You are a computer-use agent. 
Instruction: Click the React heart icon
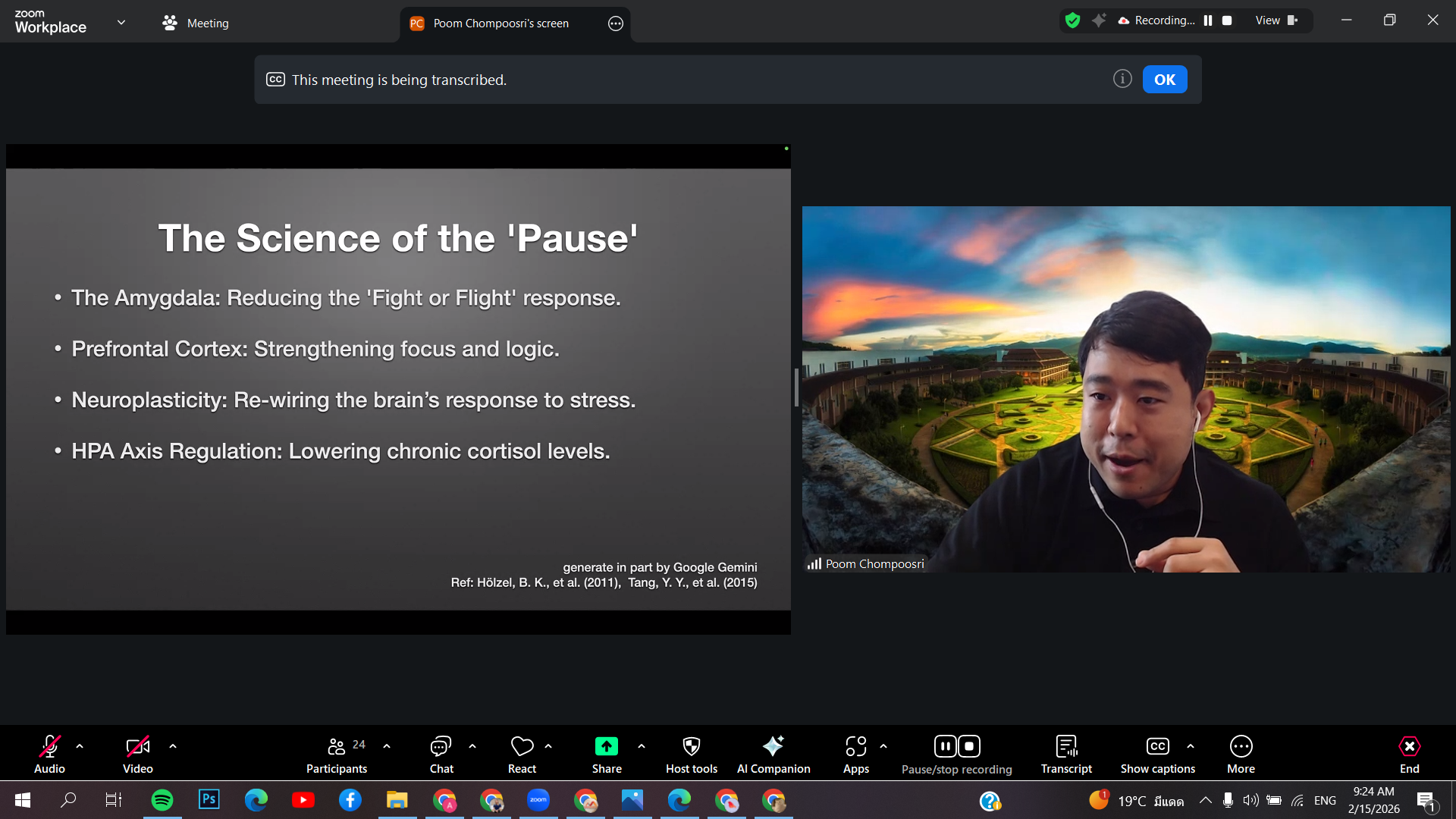522,754
